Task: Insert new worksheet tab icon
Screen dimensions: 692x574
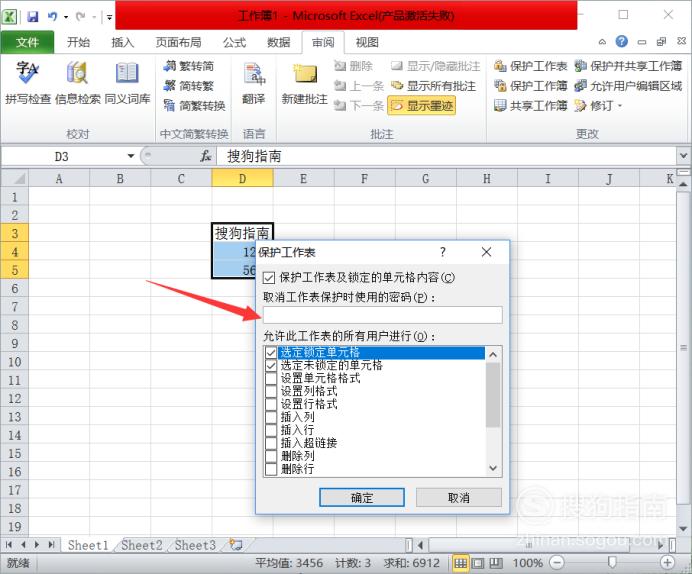Action: coord(236,545)
